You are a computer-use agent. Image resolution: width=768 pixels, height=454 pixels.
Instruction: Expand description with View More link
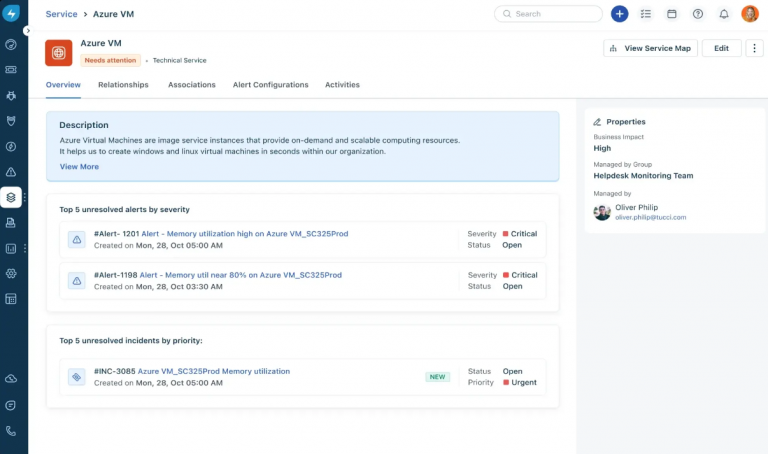click(x=79, y=167)
